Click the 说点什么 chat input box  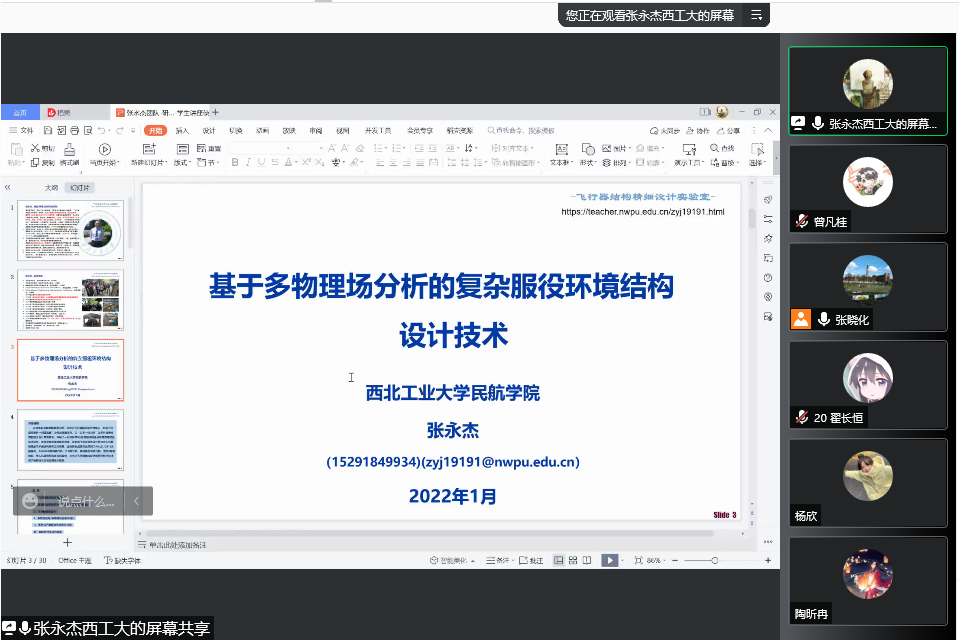pos(85,501)
